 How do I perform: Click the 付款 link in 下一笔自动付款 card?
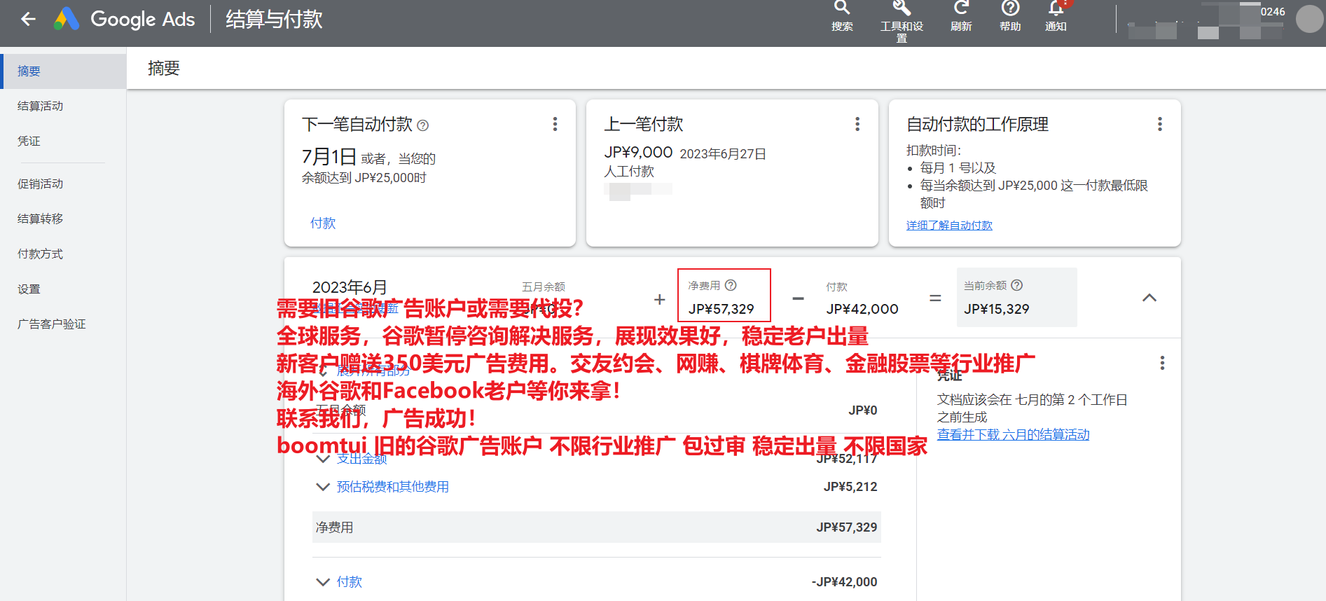click(323, 223)
